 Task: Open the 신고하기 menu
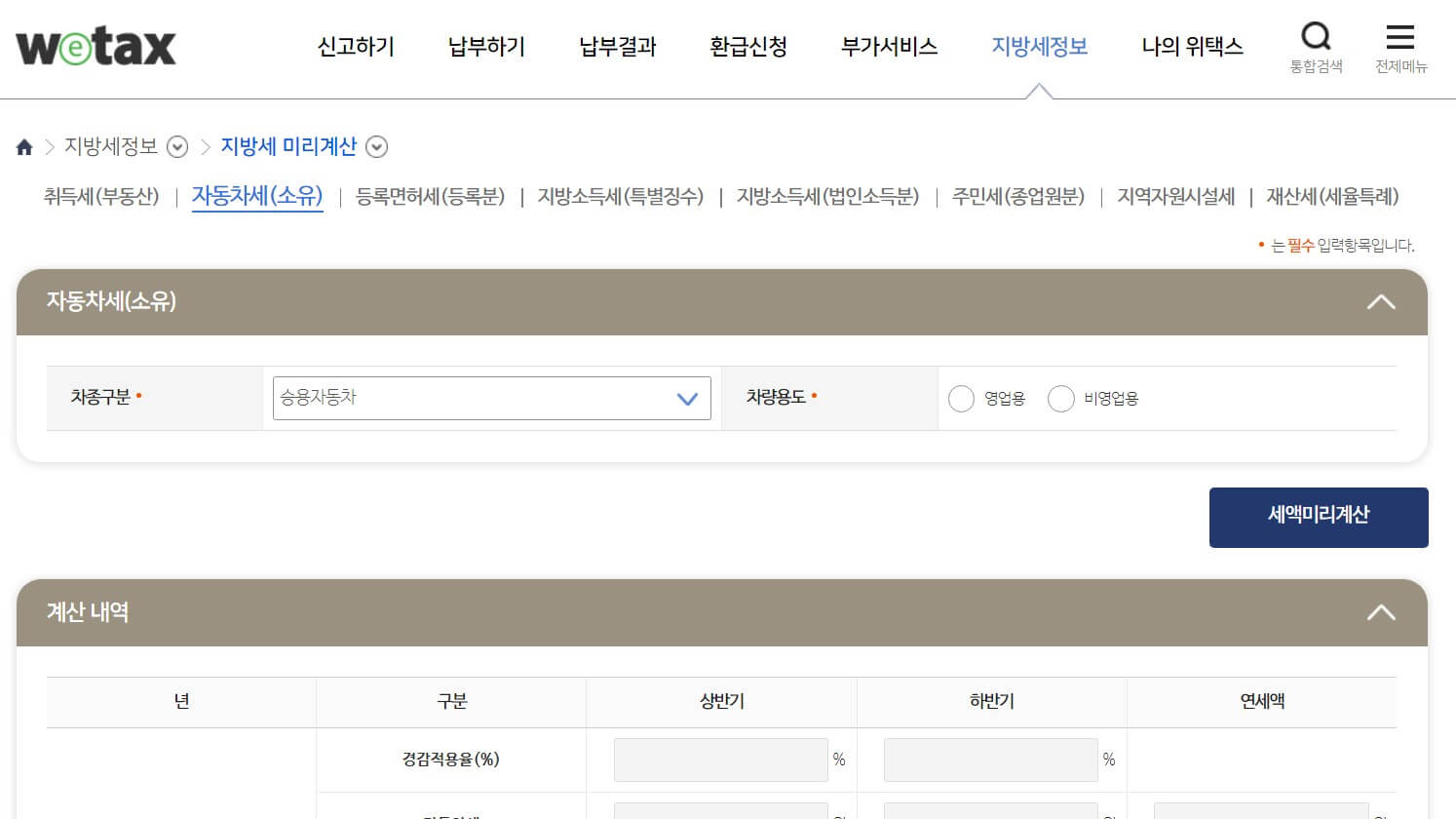click(356, 46)
